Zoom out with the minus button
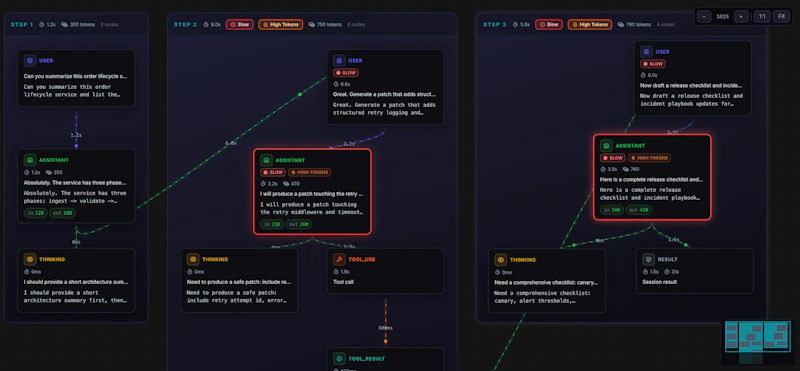The width and height of the screenshot is (800, 371). point(704,16)
